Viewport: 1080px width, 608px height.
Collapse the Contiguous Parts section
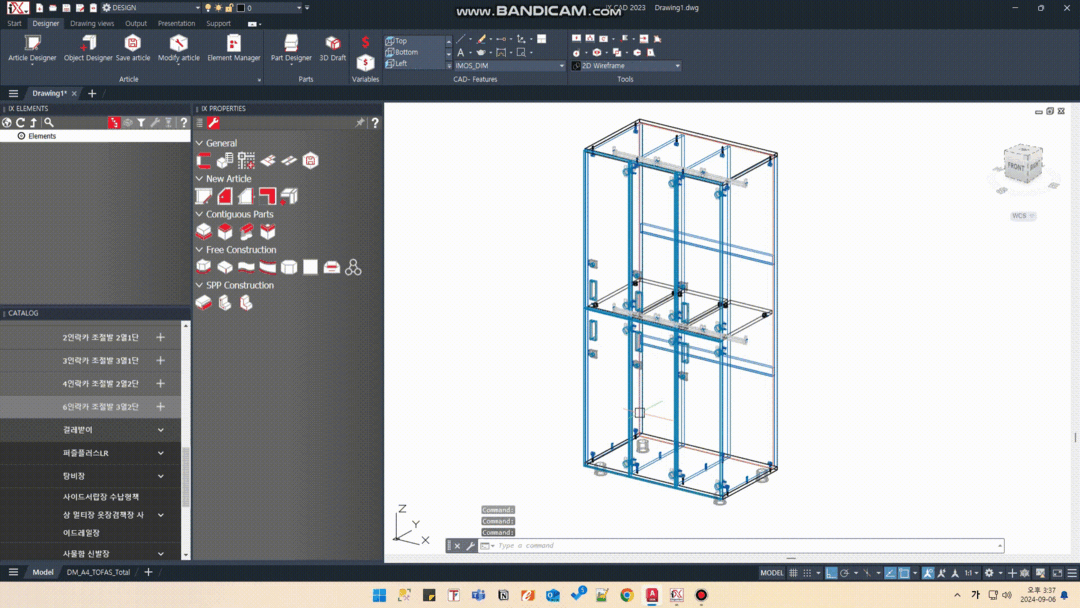[x=199, y=214]
